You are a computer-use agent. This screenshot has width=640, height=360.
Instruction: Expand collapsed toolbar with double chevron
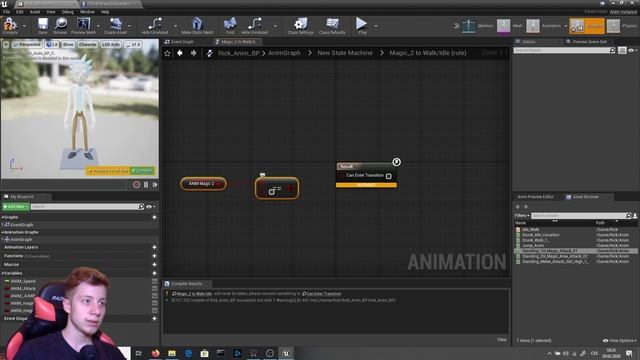pyautogui.click(x=457, y=26)
